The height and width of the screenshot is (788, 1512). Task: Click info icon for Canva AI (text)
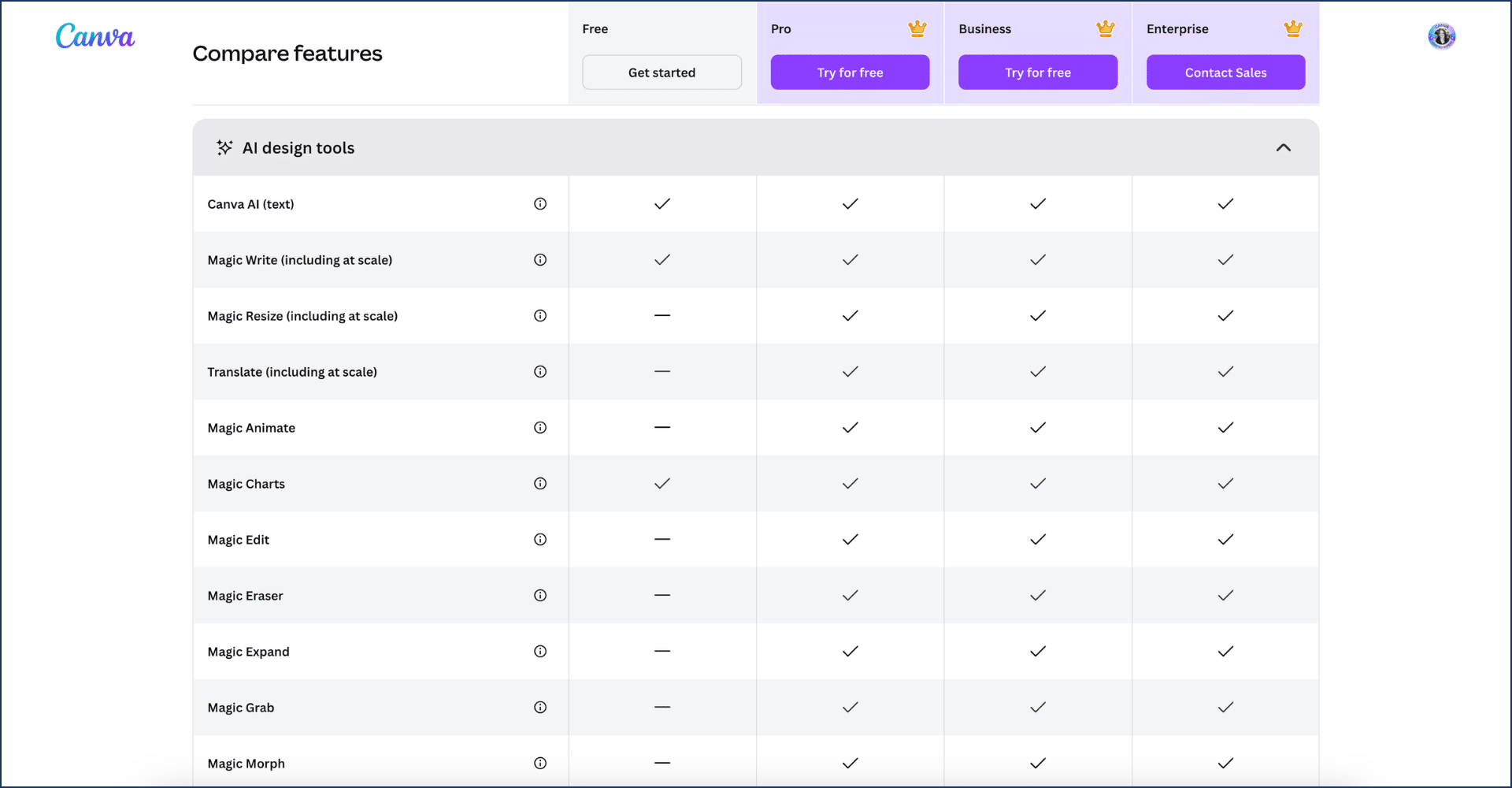(x=540, y=204)
